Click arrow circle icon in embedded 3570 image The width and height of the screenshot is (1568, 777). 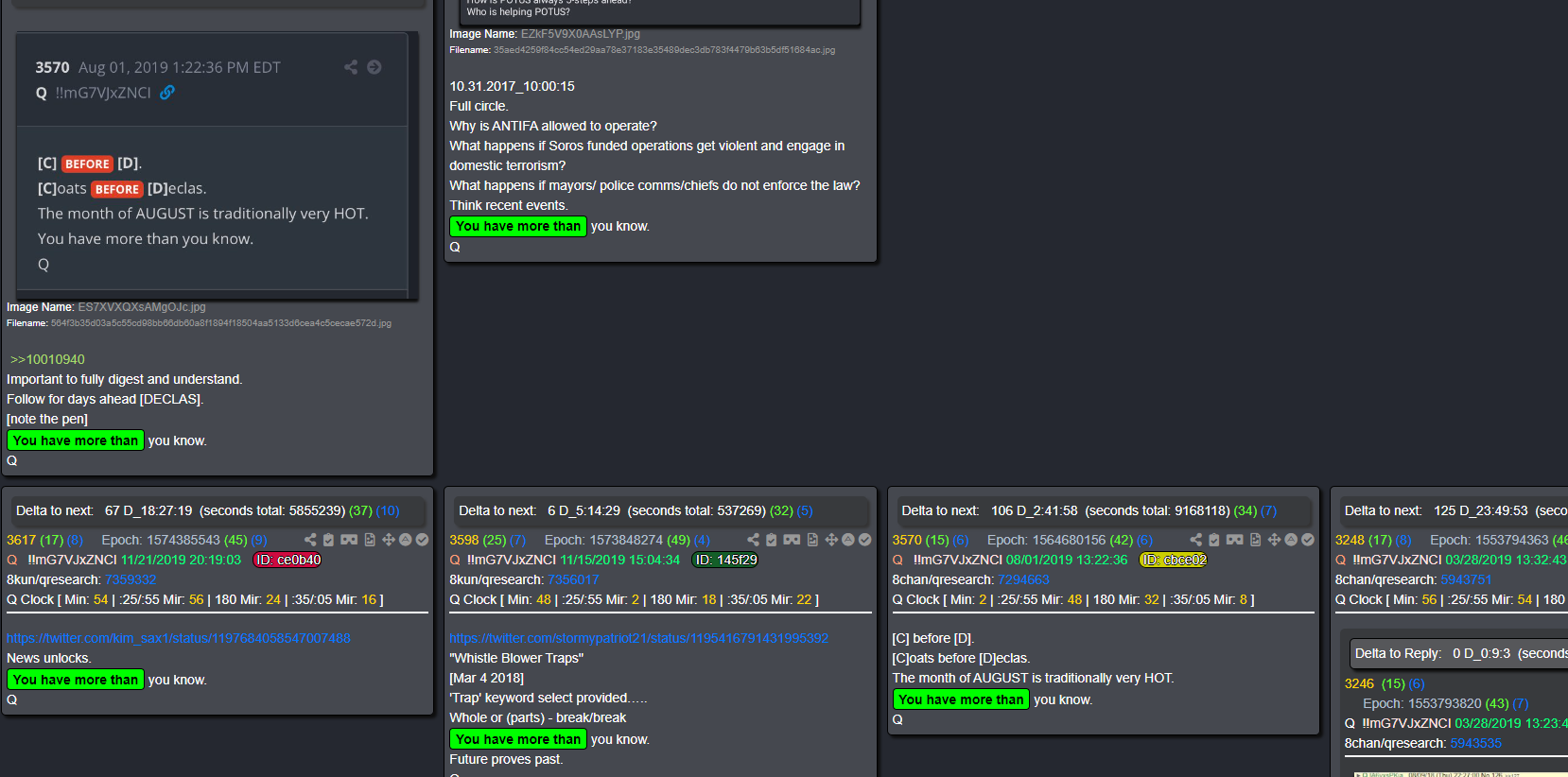(375, 67)
